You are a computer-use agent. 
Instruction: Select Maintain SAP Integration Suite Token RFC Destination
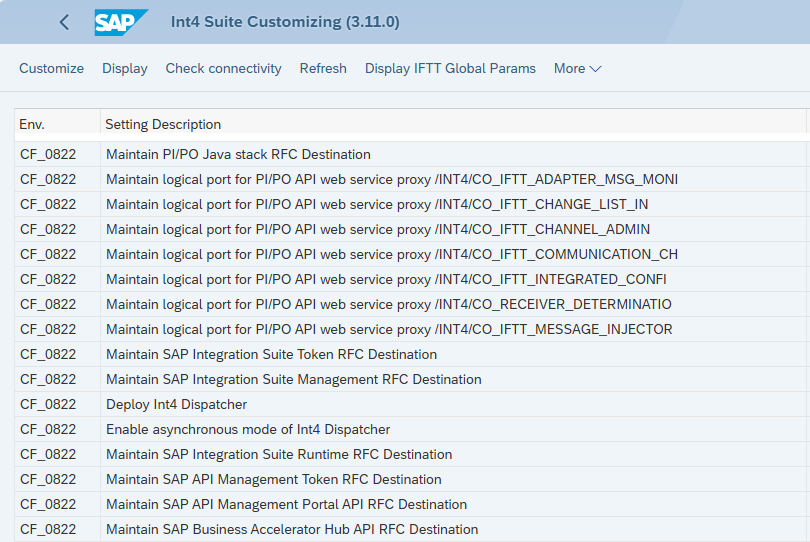[271, 354]
